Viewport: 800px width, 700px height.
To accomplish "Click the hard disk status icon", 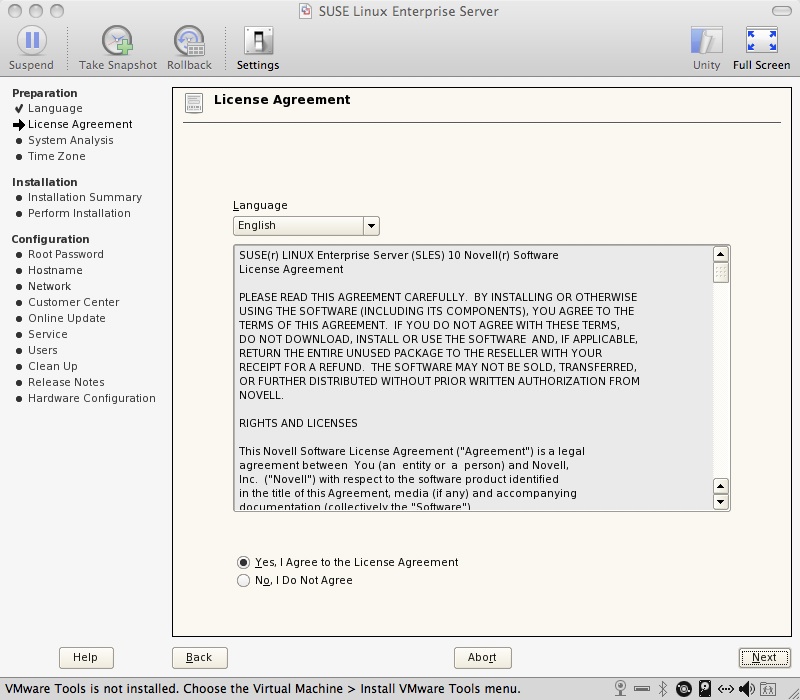I will coord(705,689).
